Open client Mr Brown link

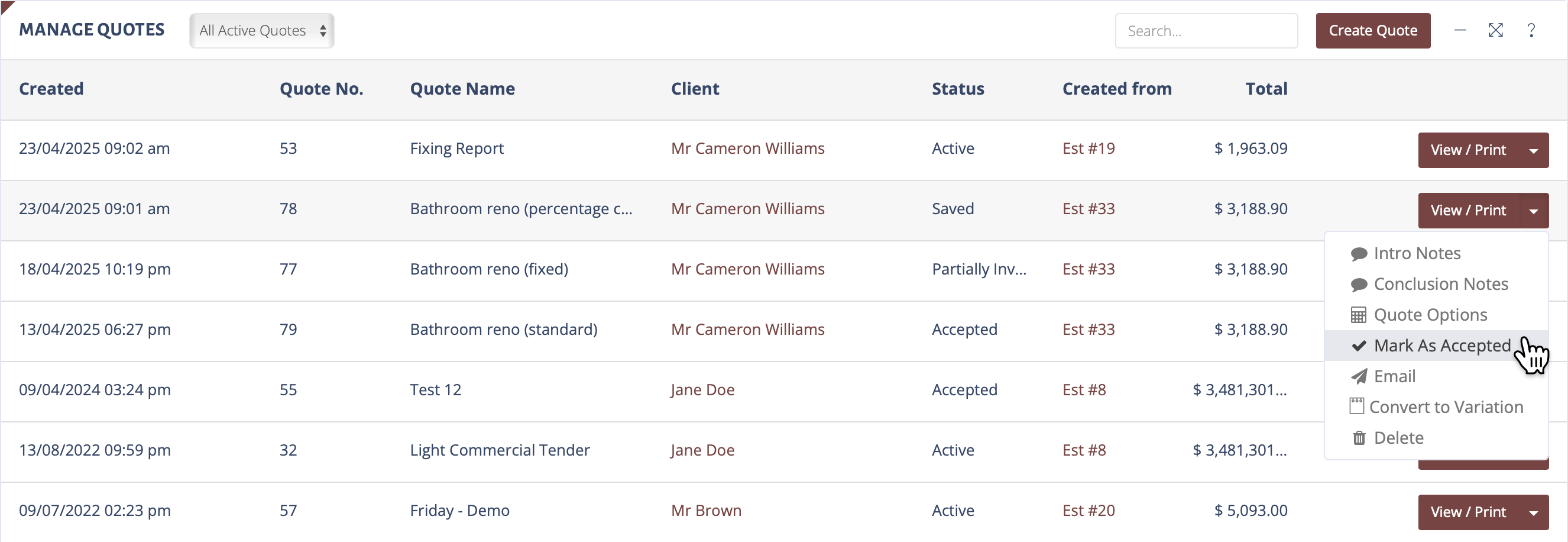[706, 511]
